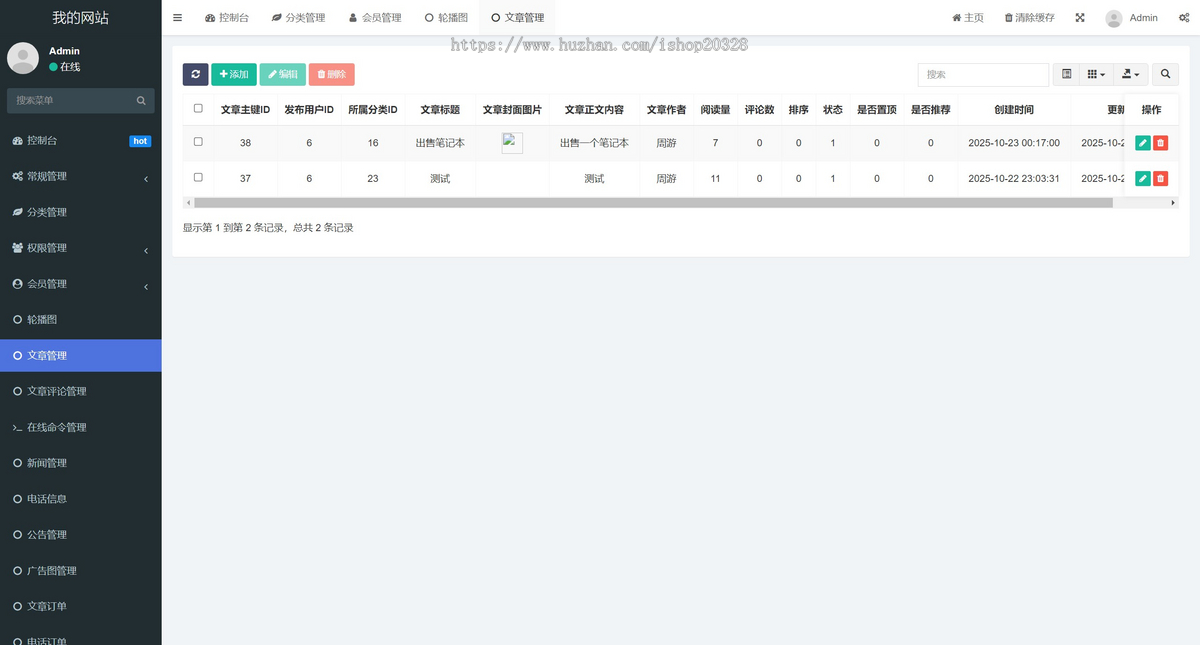
Task: Select the active 文章管理 tab
Action: (x=517, y=18)
